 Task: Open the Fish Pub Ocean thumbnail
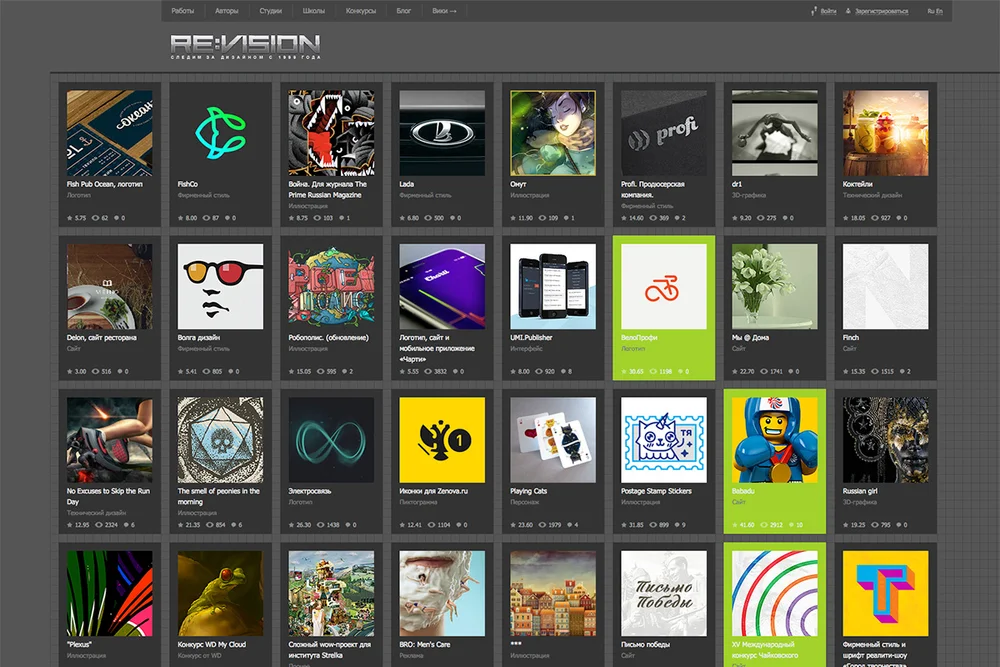click(x=110, y=133)
